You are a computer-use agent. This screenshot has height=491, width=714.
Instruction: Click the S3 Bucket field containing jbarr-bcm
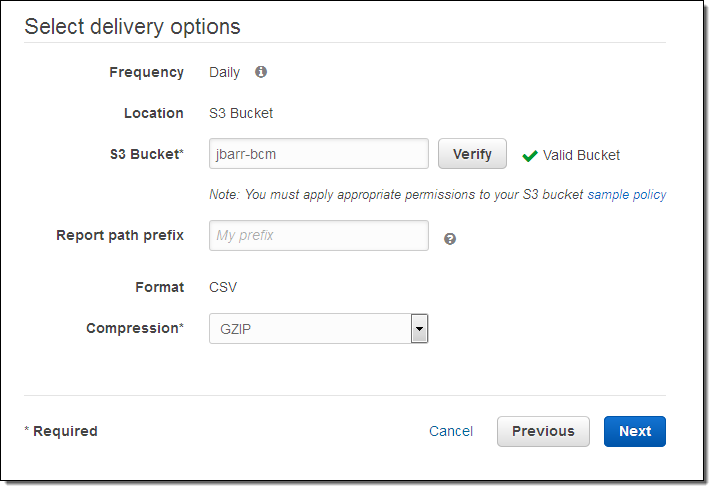pos(319,154)
